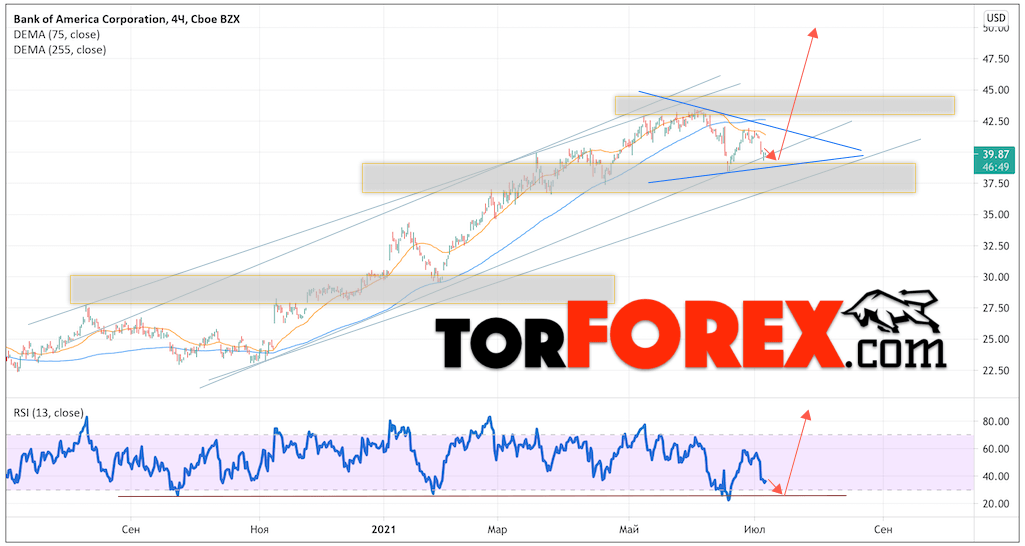Click the 27.50 price axis label
The image size is (1025, 546).
996,308
